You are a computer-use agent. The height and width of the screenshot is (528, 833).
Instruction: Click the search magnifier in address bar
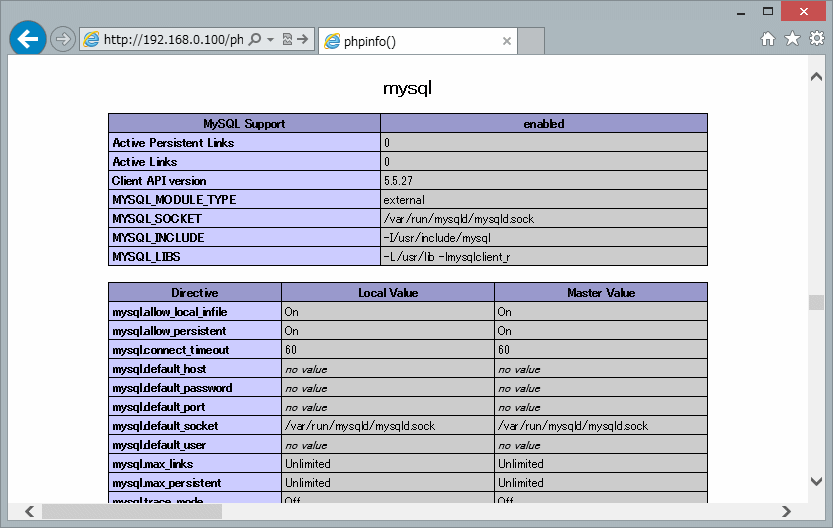click(x=255, y=39)
